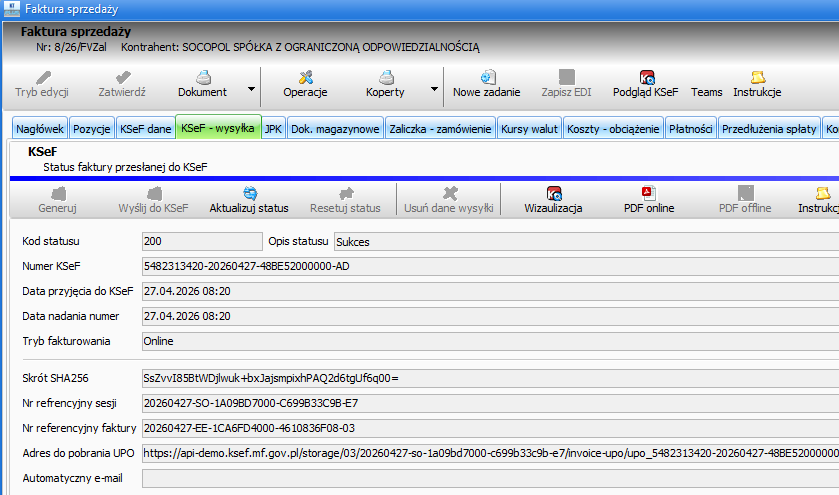Click the Kod statusu field showing 200
The height and width of the screenshot is (495, 839).
(x=202, y=241)
